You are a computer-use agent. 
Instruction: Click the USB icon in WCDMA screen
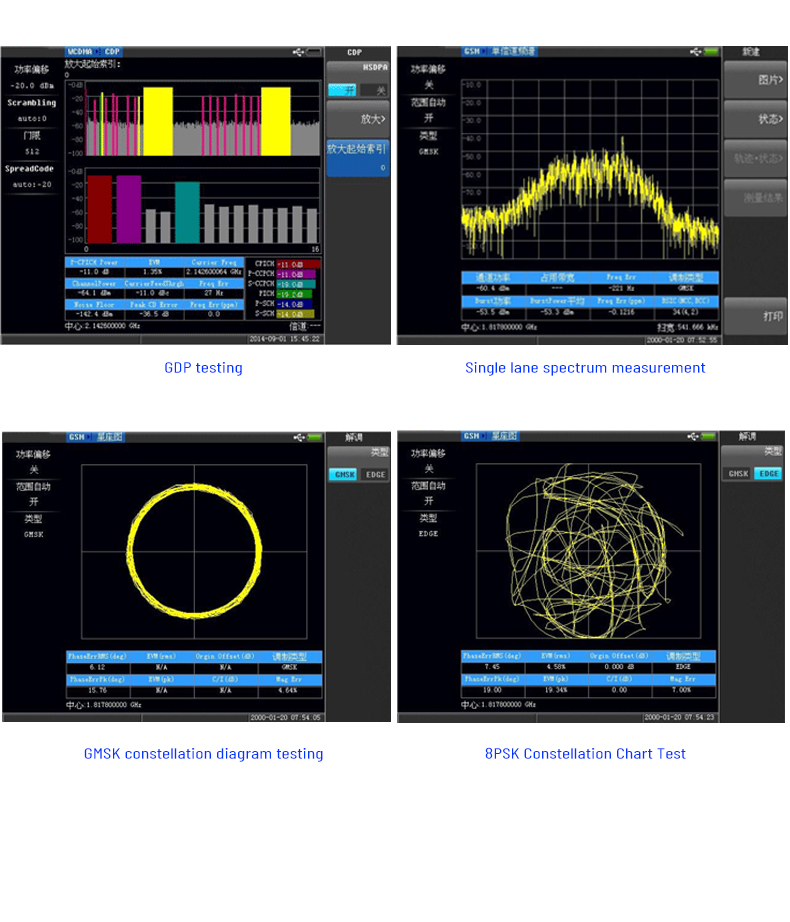[298, 52]
